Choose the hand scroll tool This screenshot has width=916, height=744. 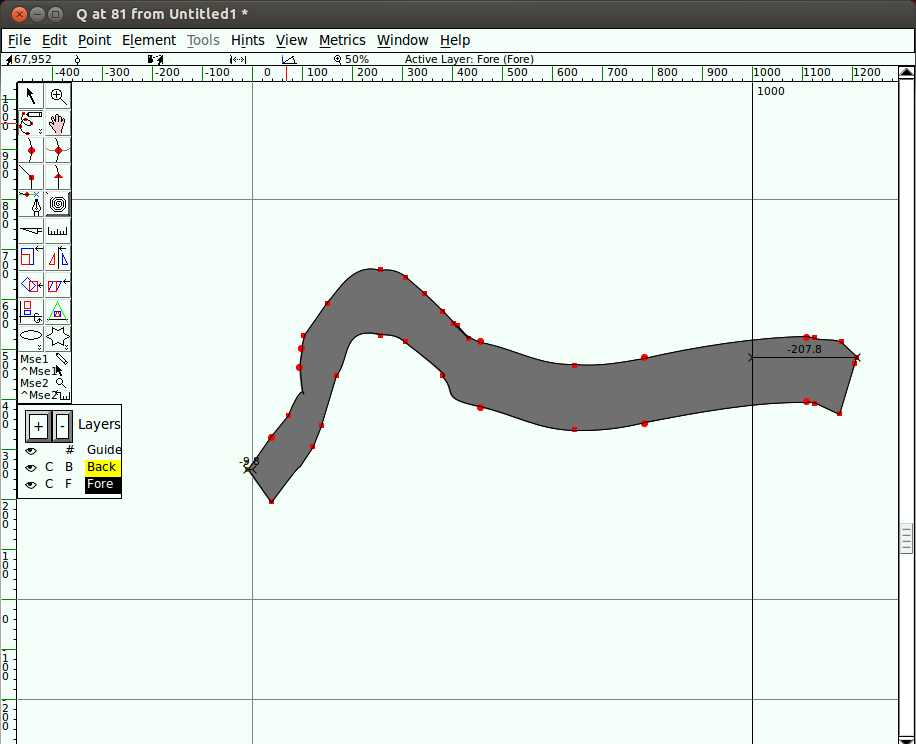point(58,123)
